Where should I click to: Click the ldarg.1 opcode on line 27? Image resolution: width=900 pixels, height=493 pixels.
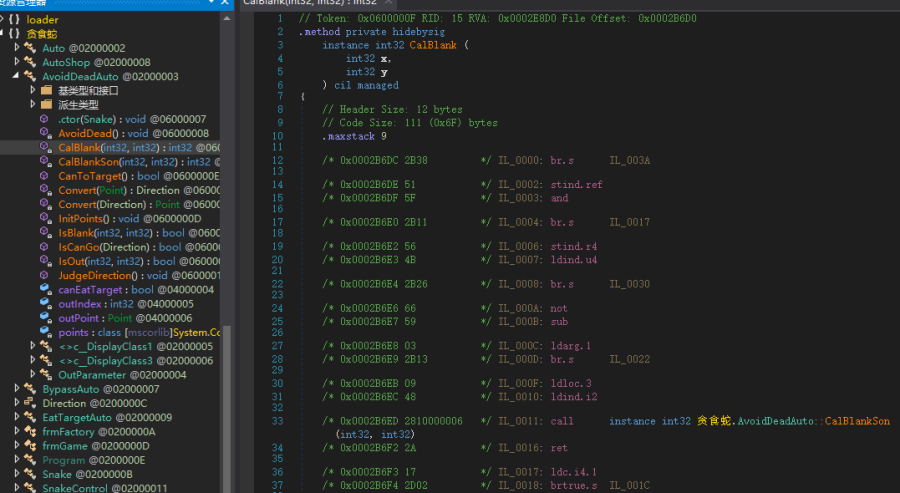pyautogui.click(x=571, y=346)
